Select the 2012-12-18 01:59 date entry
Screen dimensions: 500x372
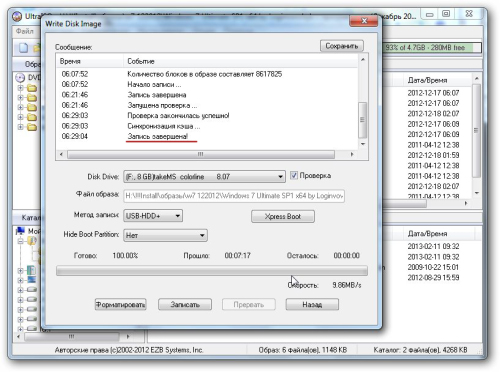coord(433,155)
